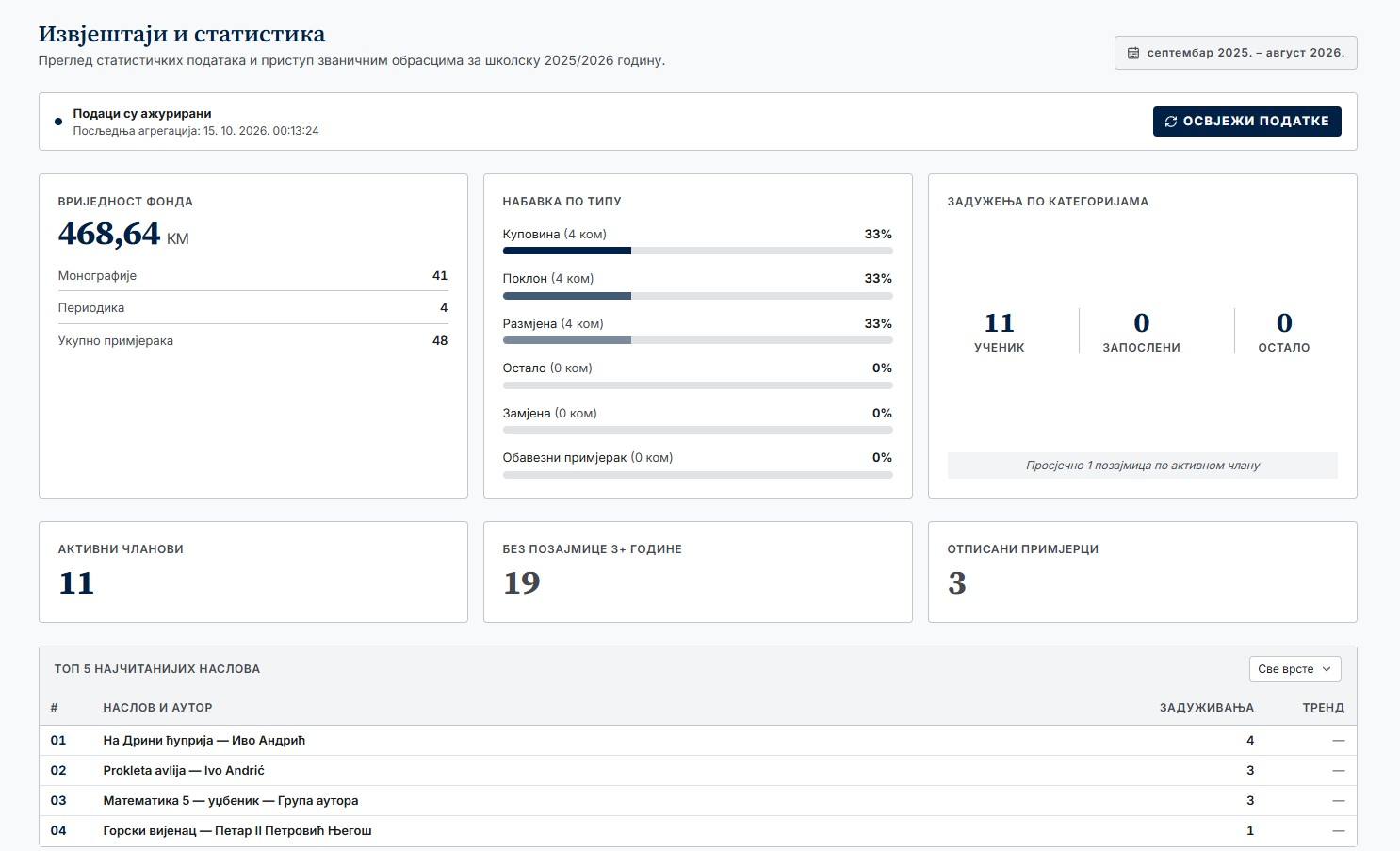Click the АКТИВНИ ЧЛАНОВИ card

(253, 572)
